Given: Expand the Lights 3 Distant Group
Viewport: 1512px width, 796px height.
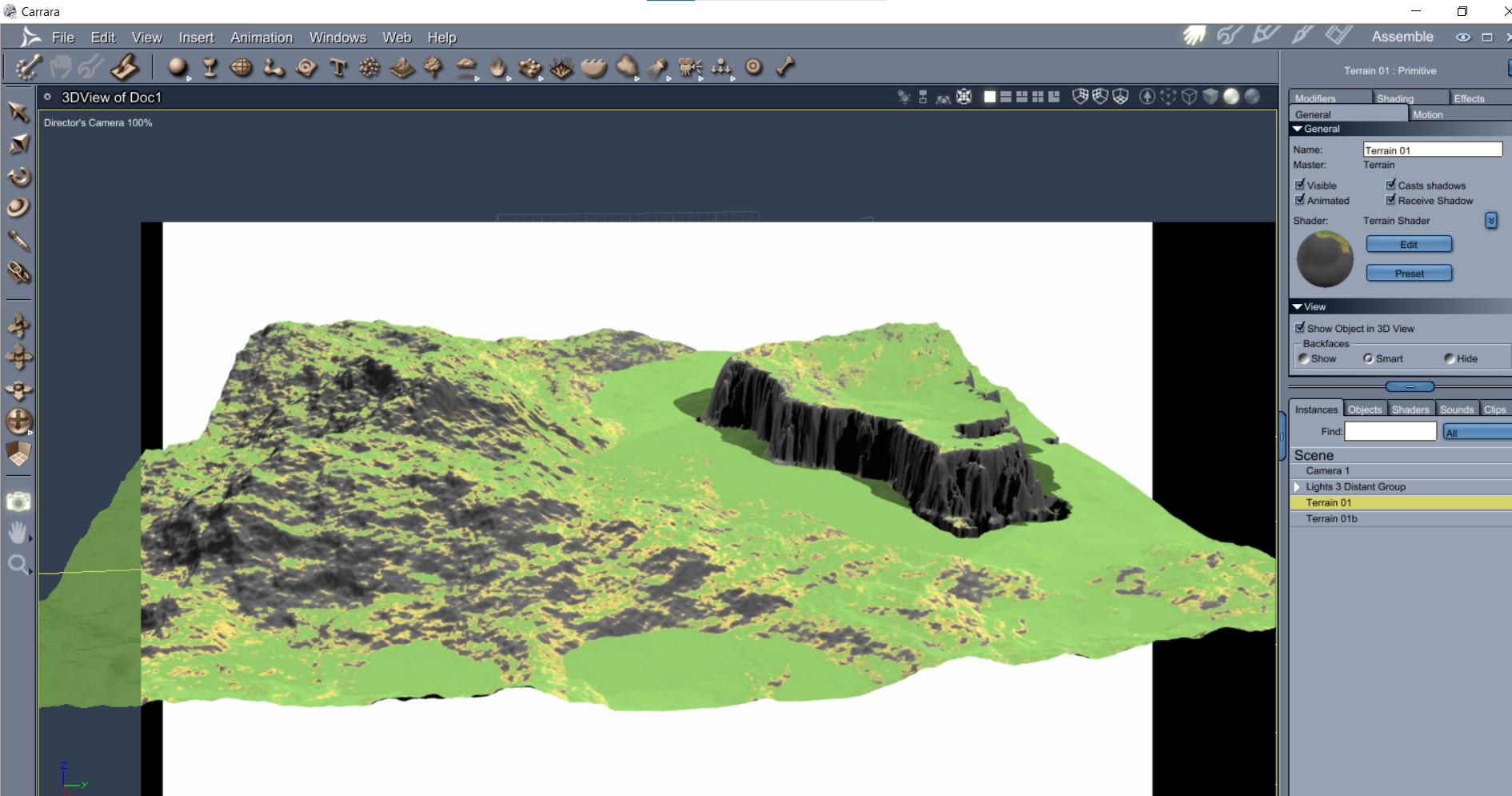Looking at the screenshot, I should pos(1297,486).
